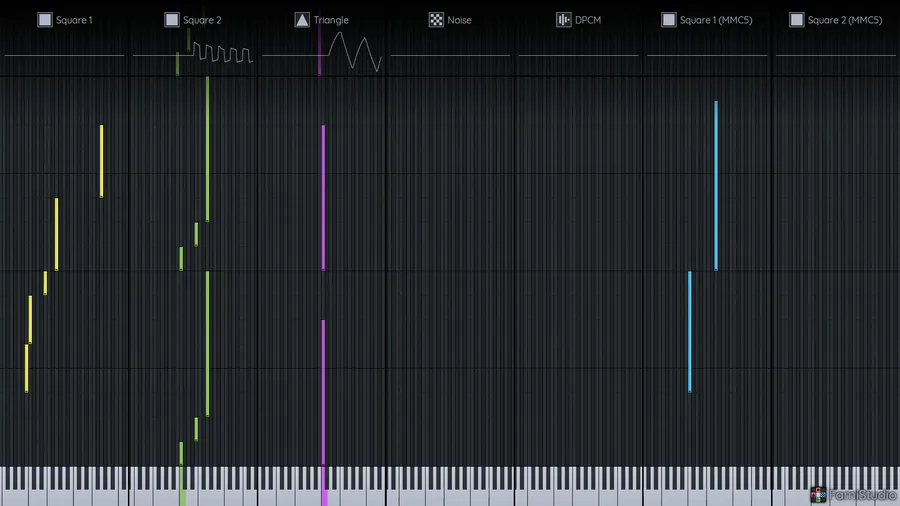This screenshot has height=506, width=900.
Task: Select the Square 1 (MMC5) label
Action: [716, 20]
